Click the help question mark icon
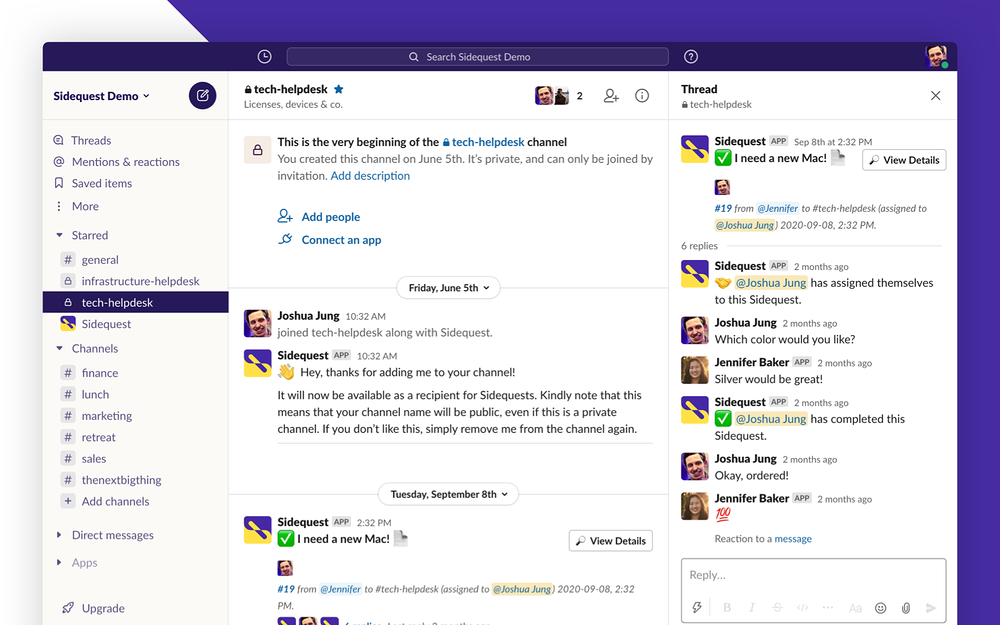 [x=691, y=57]
